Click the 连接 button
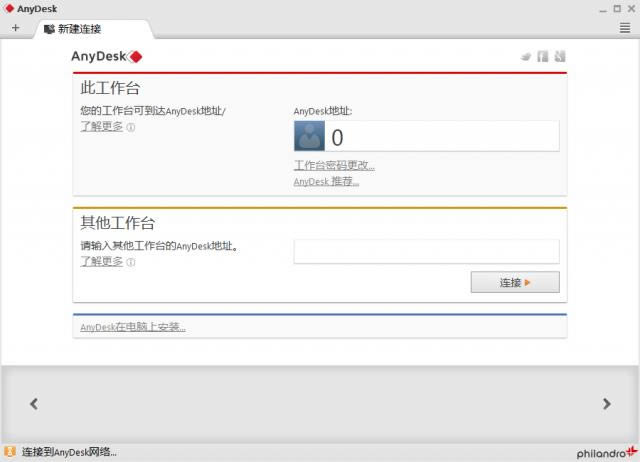The width and height of the screenshot is (640, 462). (x=515, y=282)
